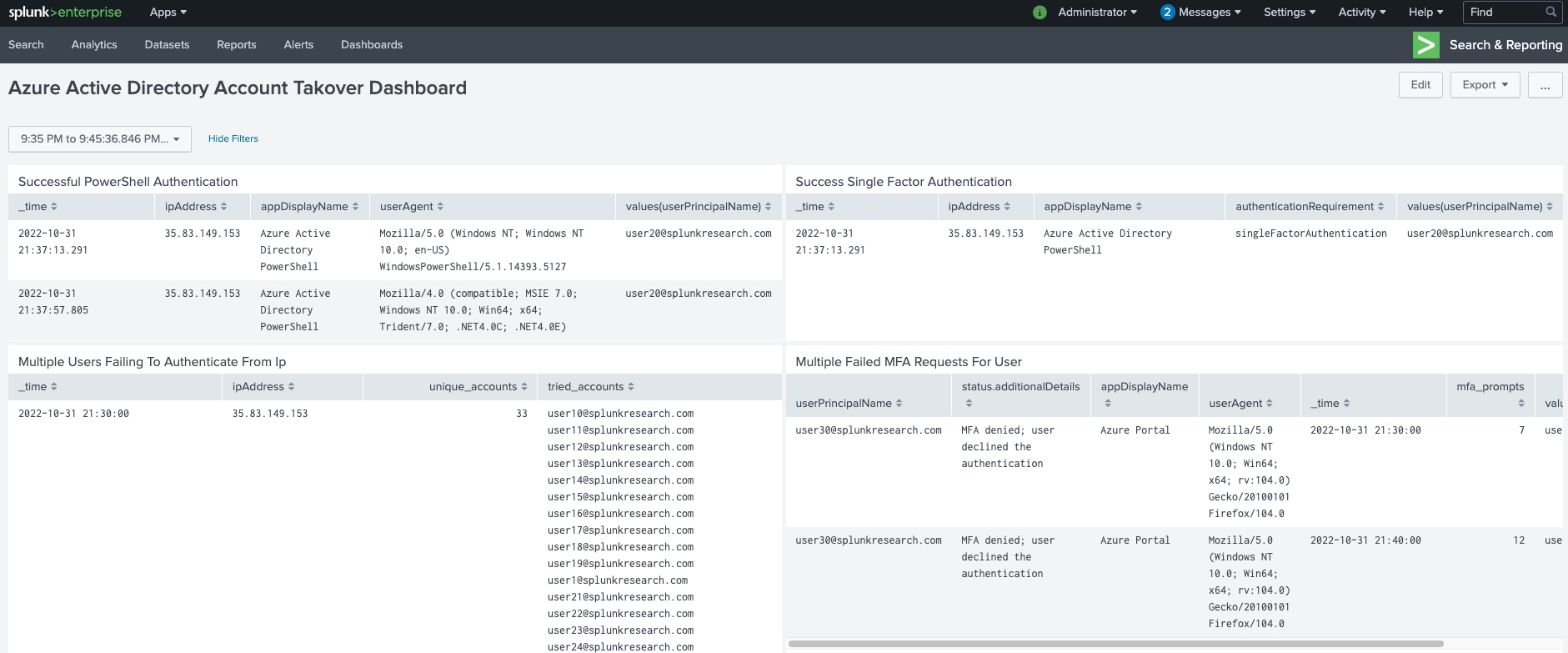Click the Hide Filters link

click(x=233, y=139)
